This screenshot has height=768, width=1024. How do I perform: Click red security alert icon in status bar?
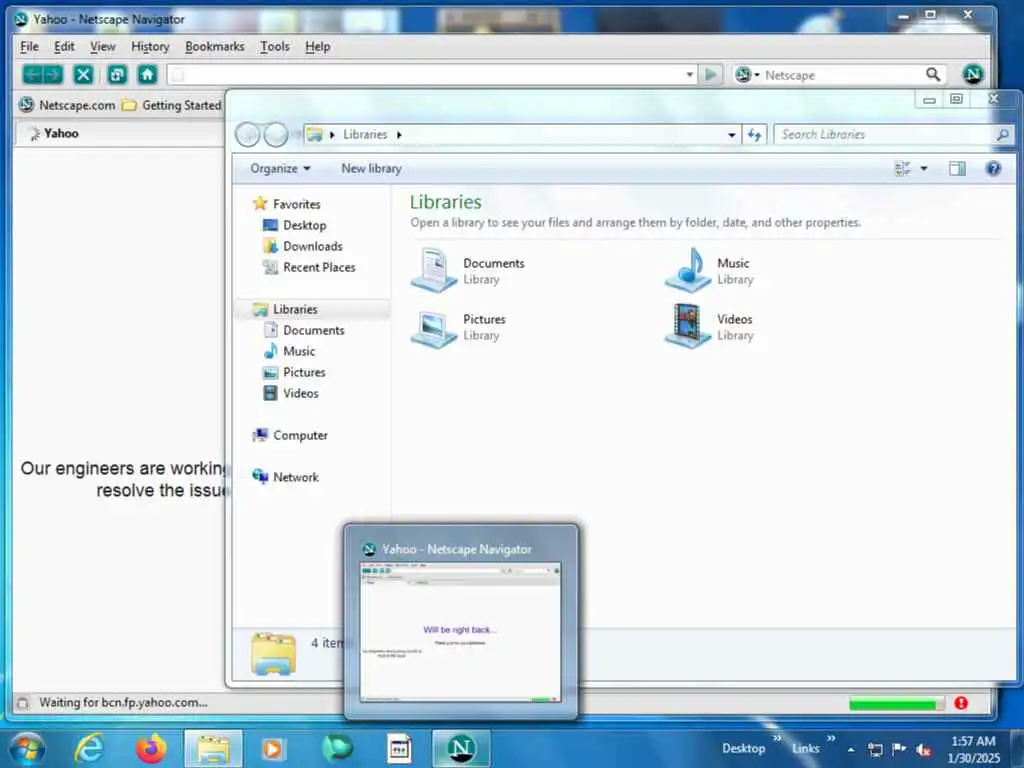tap(961, 703)
